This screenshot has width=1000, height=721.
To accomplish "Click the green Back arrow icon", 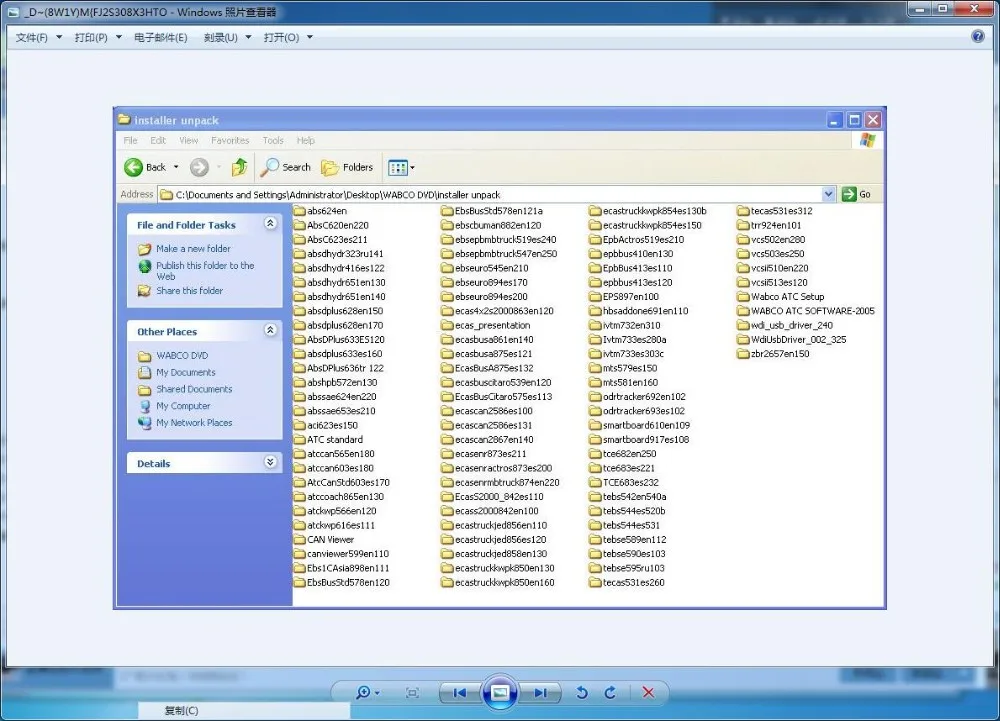I will click(133, 167).
